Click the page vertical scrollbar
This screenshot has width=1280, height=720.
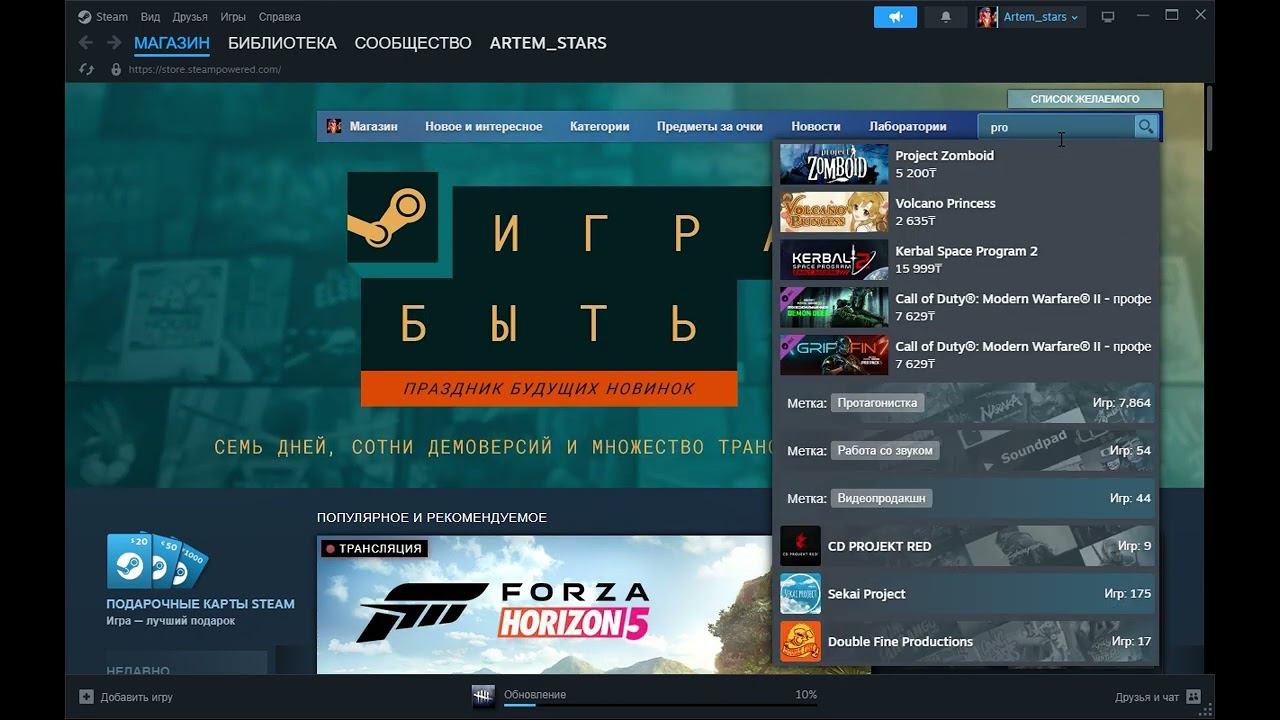click(1209, 118)
